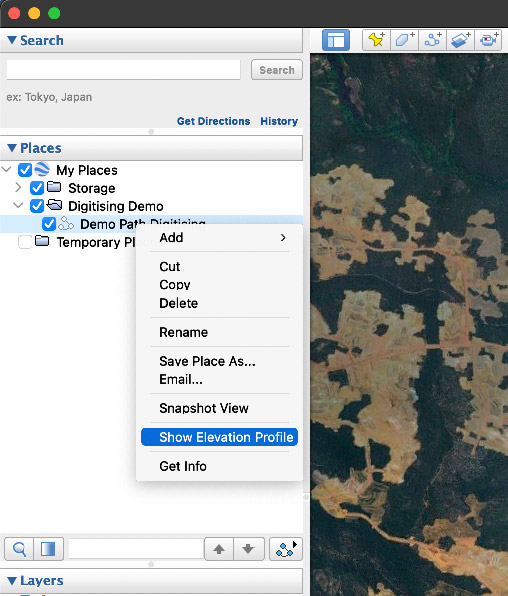Move selected place up with arrow
Screen dimensions: 508x596
point(219,549)
